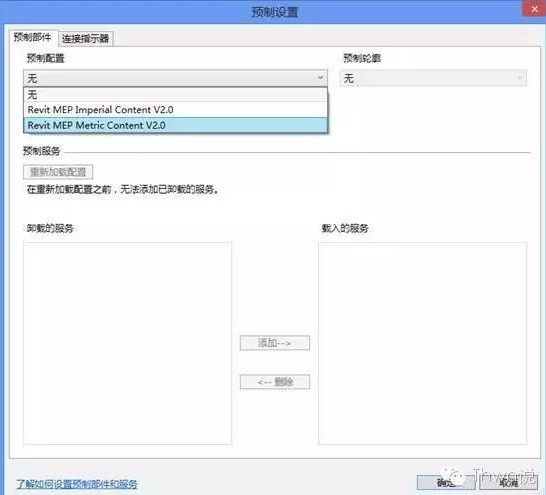Viewport: 546px width, 495px height.
Task: Select Revit MEP Imperial Content V2.0
Action: tap(176, 110)
